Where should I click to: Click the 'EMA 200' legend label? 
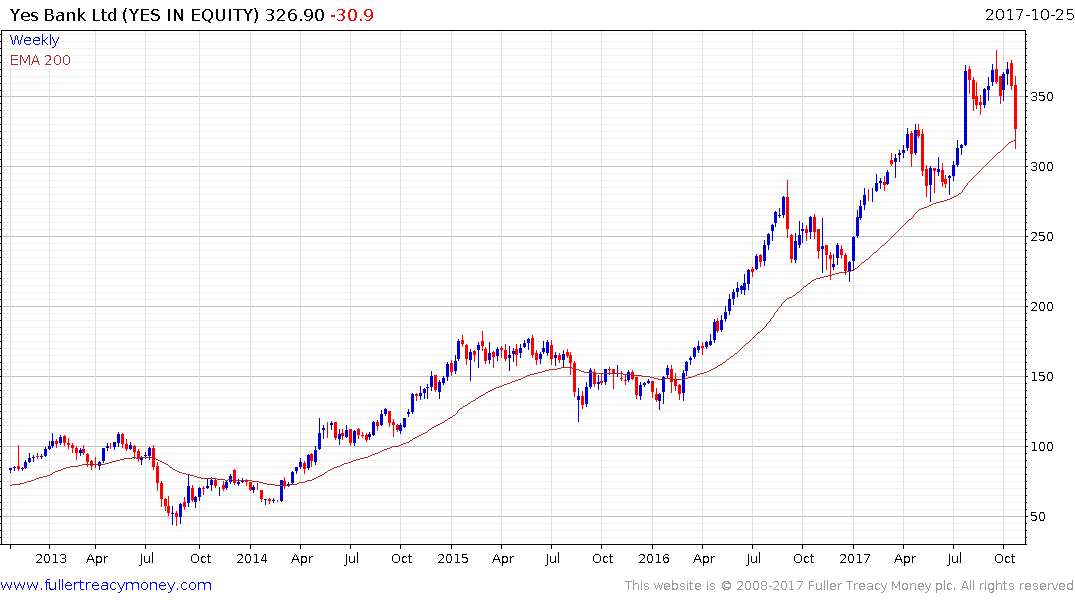(40, 60)
